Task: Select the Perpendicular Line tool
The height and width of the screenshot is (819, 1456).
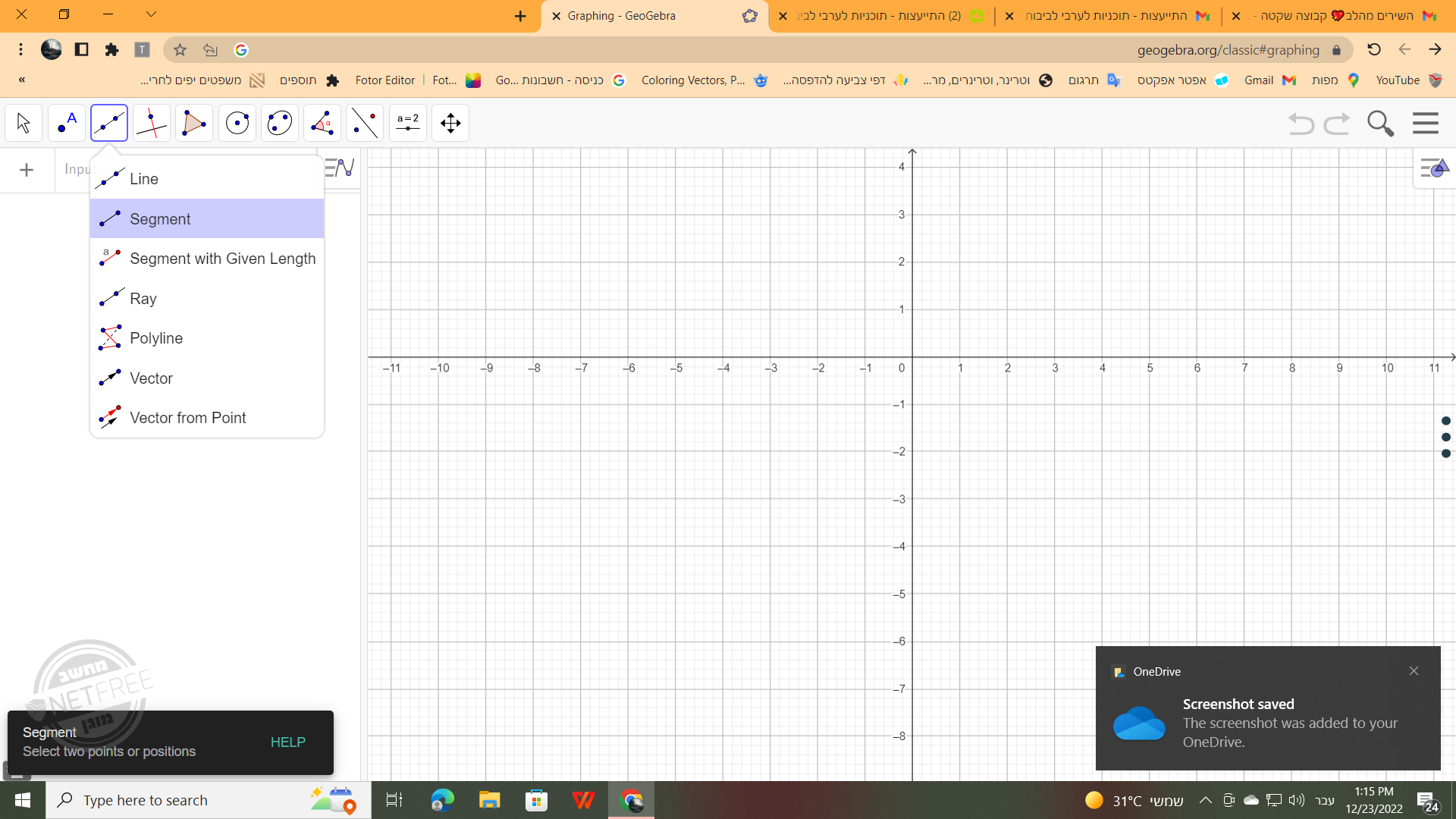Action: tap(152, 123)
